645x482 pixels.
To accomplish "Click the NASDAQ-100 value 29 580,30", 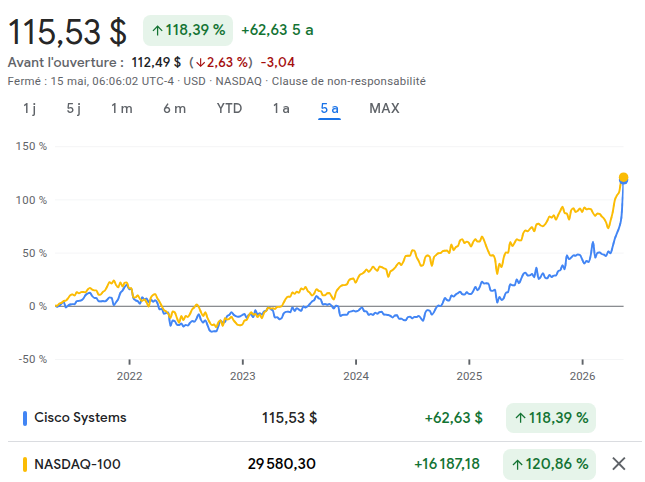I will pyautogui.click(x=282, y=464).
